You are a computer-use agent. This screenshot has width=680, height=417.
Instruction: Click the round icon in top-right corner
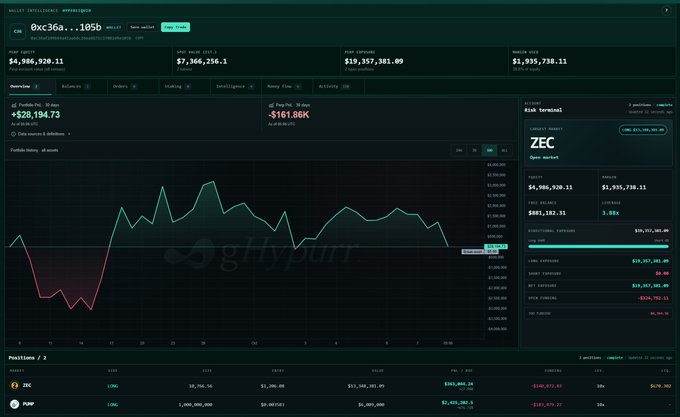667,10
